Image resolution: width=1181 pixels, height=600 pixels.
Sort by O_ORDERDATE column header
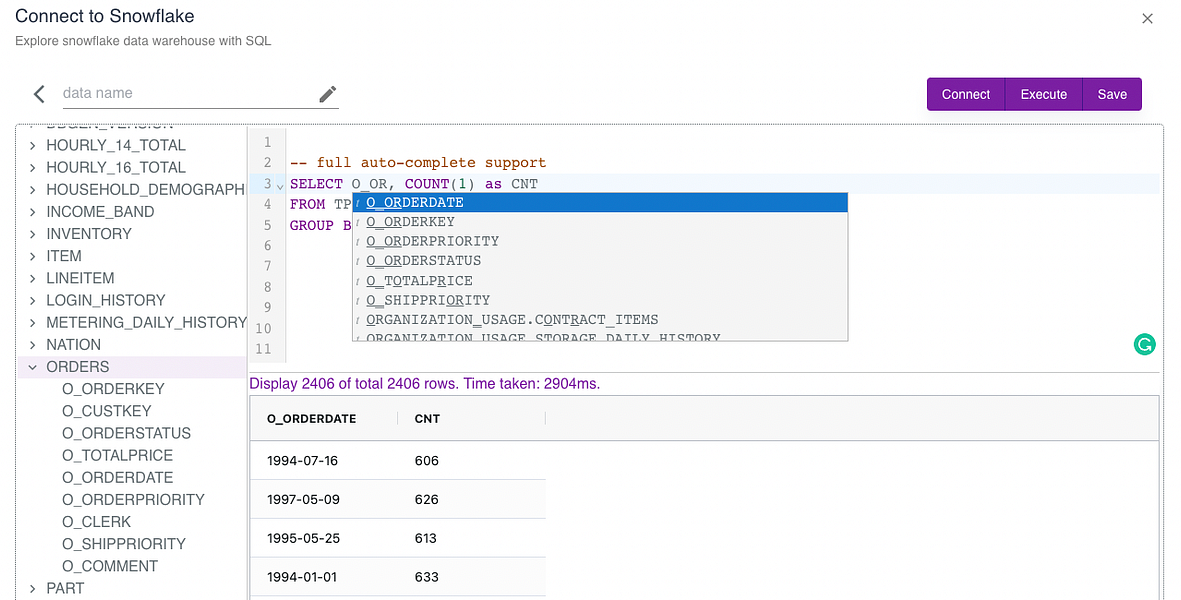[x=311, y=419]
